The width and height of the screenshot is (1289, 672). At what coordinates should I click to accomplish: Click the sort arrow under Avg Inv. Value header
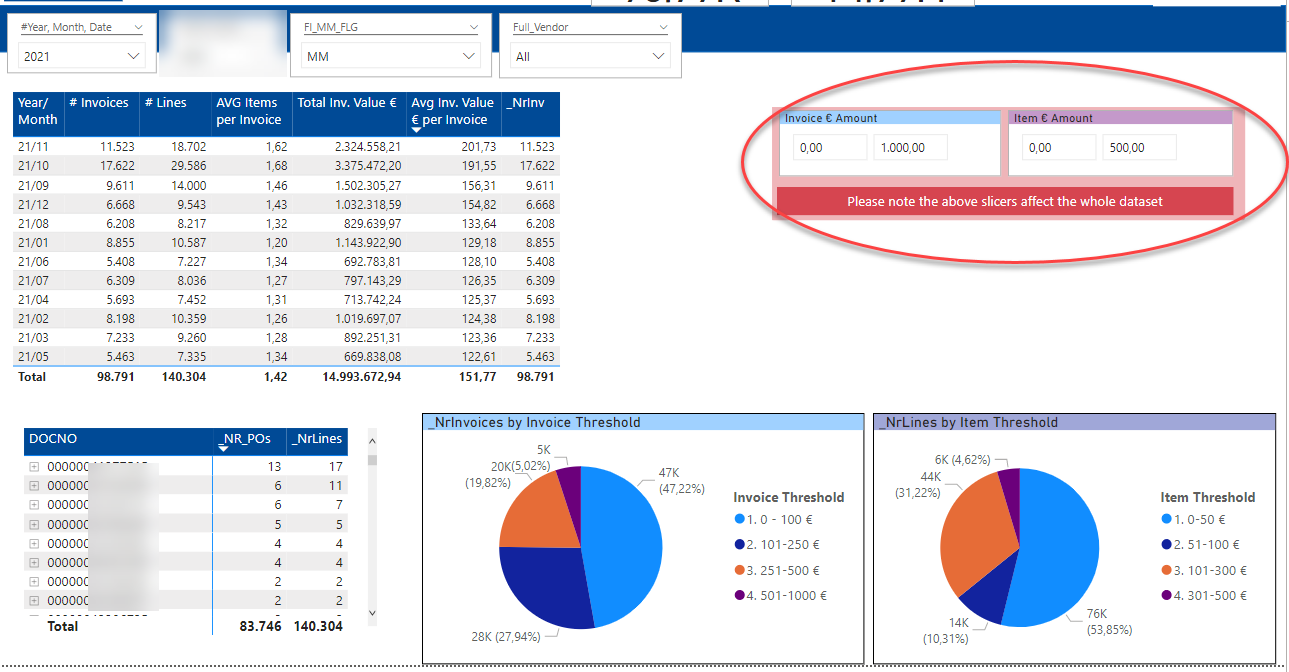tap(417, 130)
